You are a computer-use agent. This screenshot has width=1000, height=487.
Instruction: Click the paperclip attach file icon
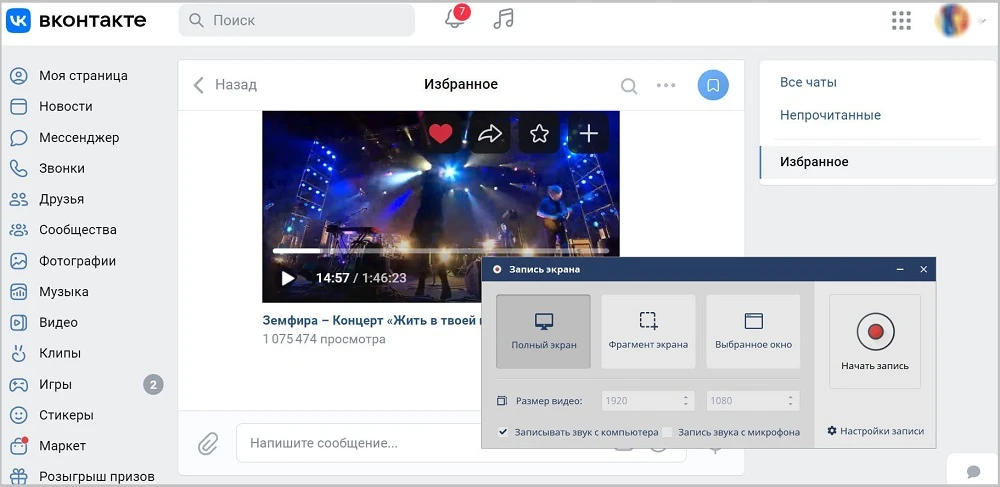(207, 442)
